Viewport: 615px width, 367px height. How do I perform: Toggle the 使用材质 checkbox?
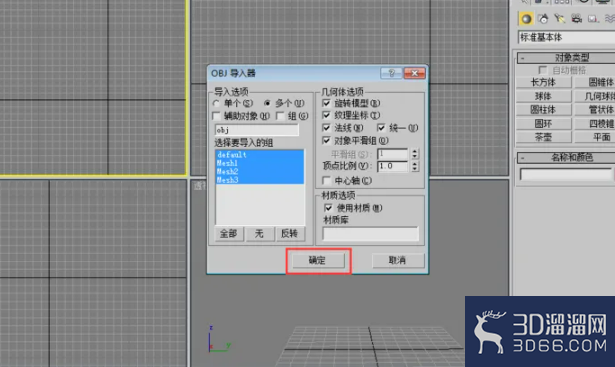pyautogui.click(x=328, y=208)
